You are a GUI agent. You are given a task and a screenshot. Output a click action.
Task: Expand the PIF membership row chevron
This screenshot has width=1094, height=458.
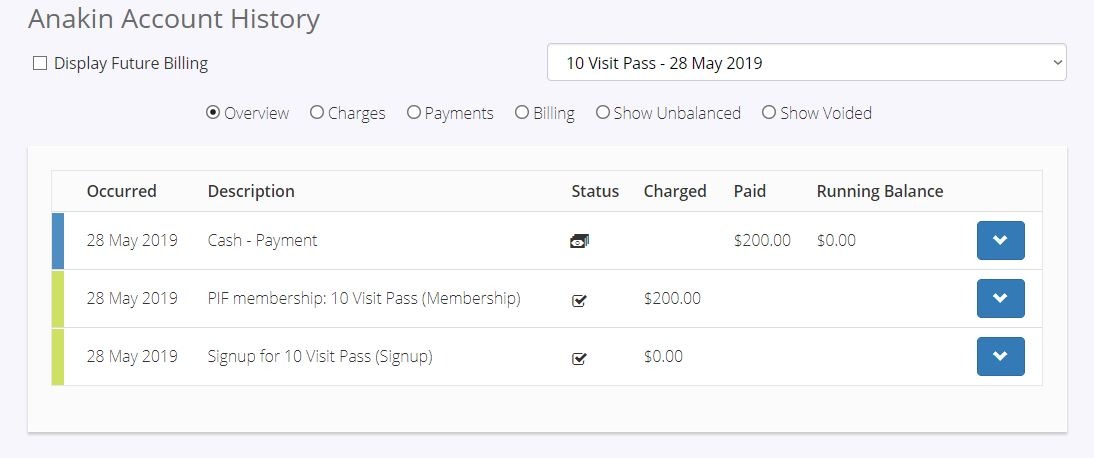(1001, 298)
